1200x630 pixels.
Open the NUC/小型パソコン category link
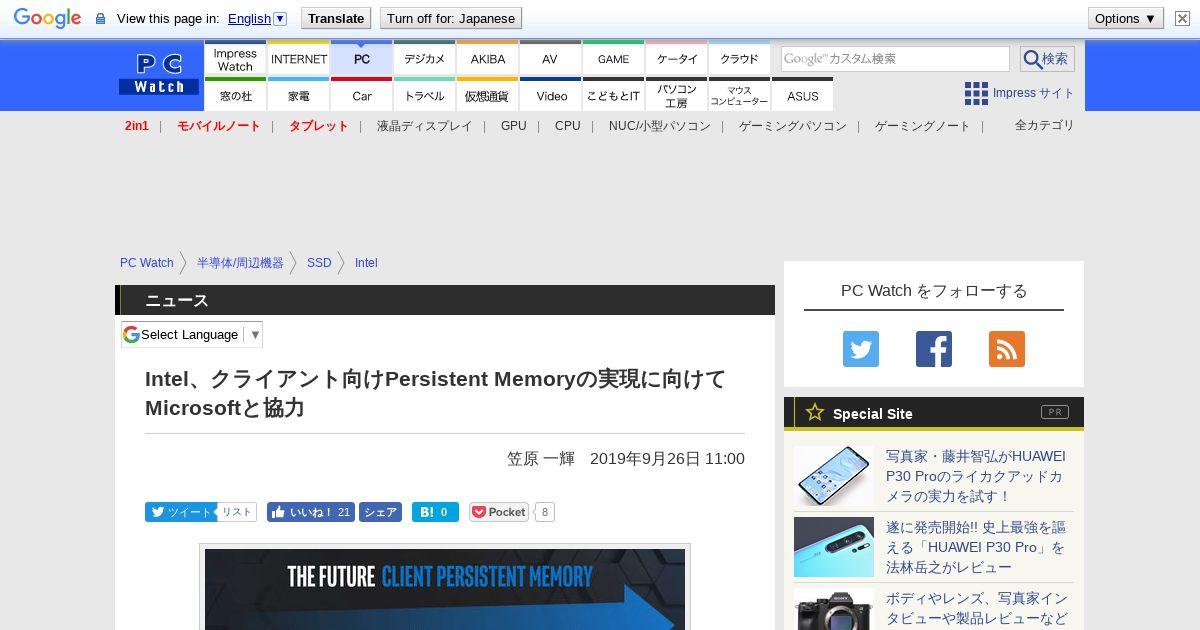point(660,126)
